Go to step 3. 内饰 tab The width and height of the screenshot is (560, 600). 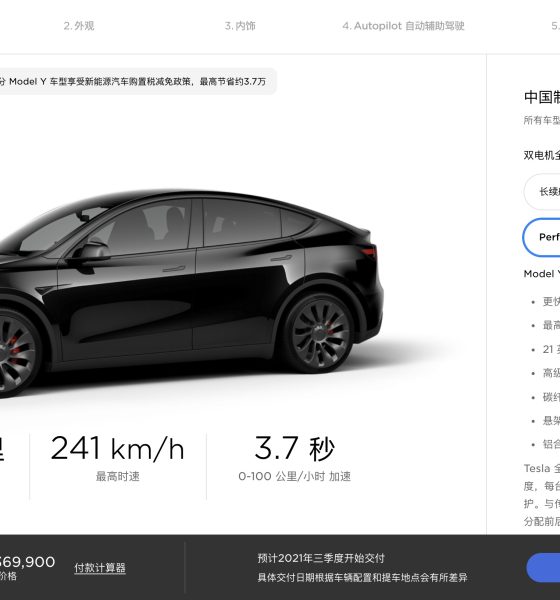click(240, 26)
